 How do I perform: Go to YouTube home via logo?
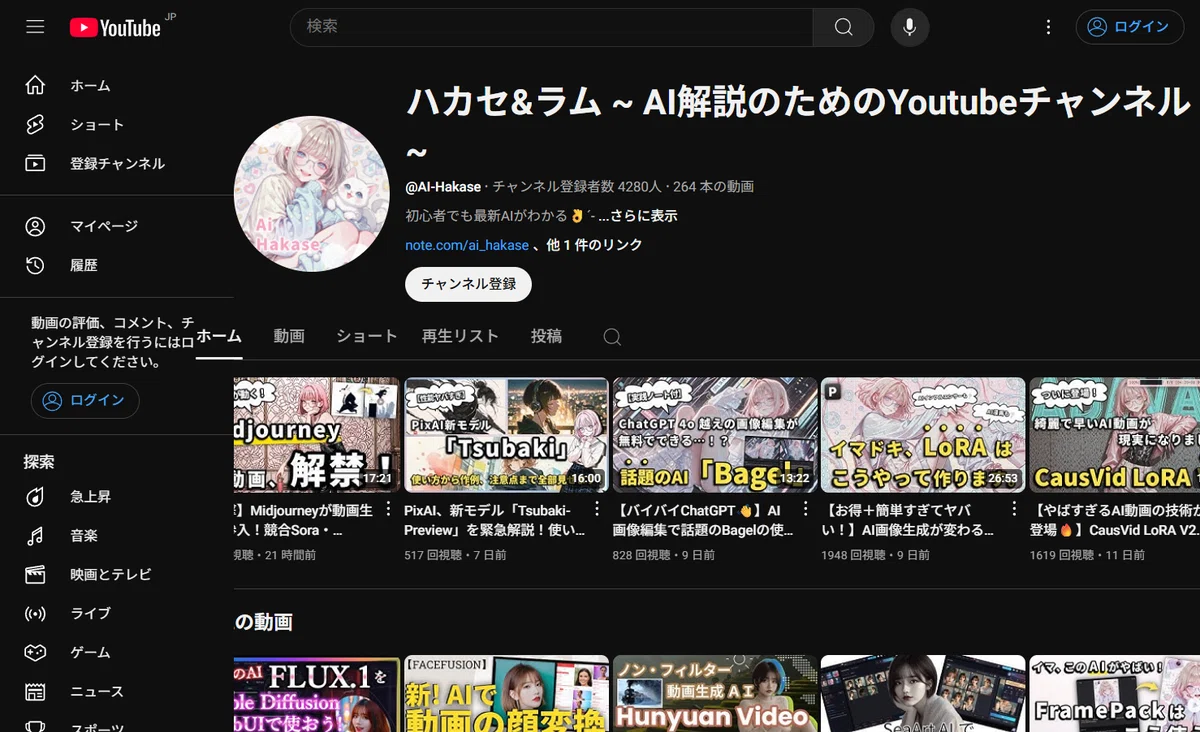point(115,28)
